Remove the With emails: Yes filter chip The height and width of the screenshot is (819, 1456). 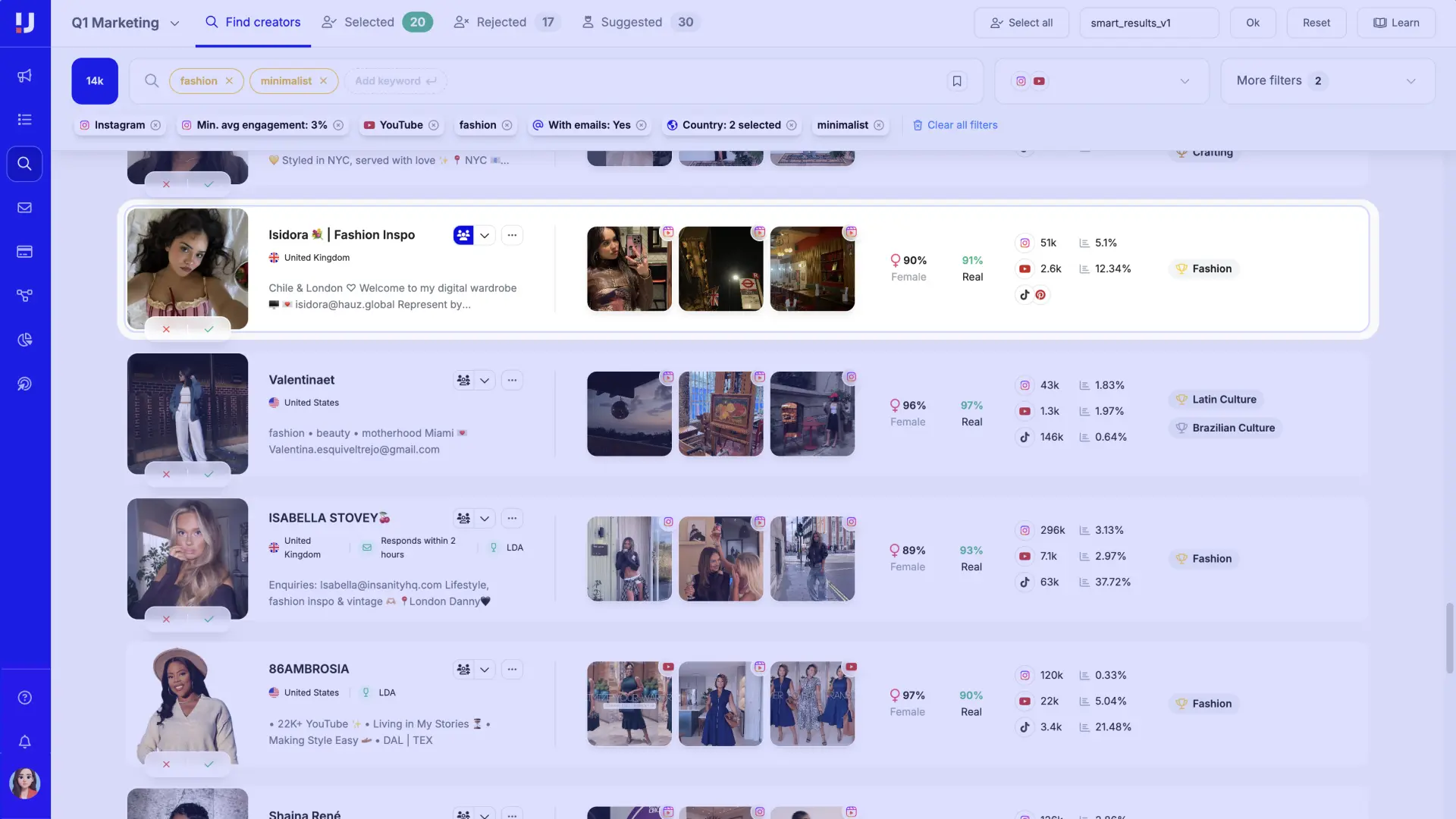point(642,125)
